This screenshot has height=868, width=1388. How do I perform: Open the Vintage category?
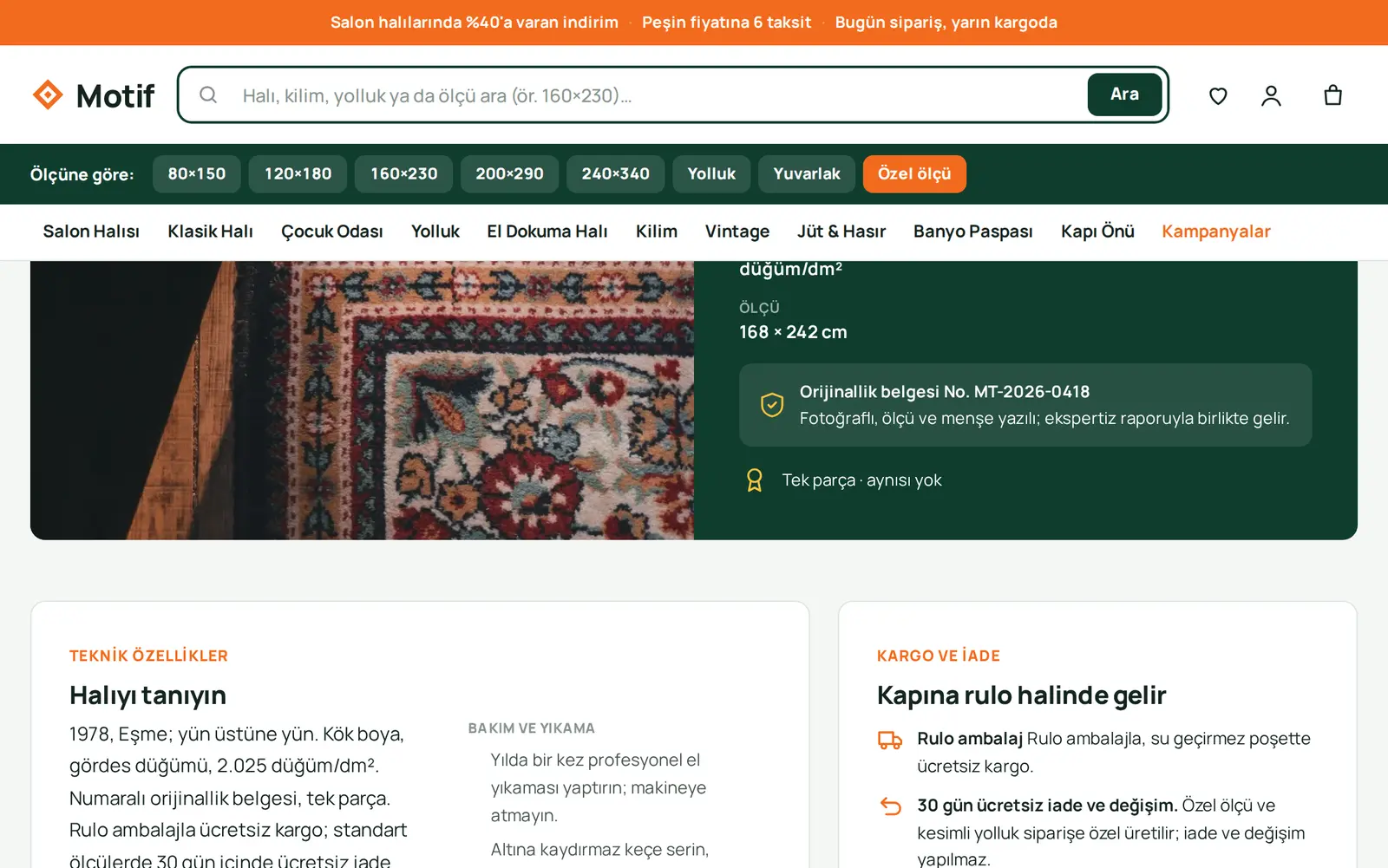coord(737,232)
